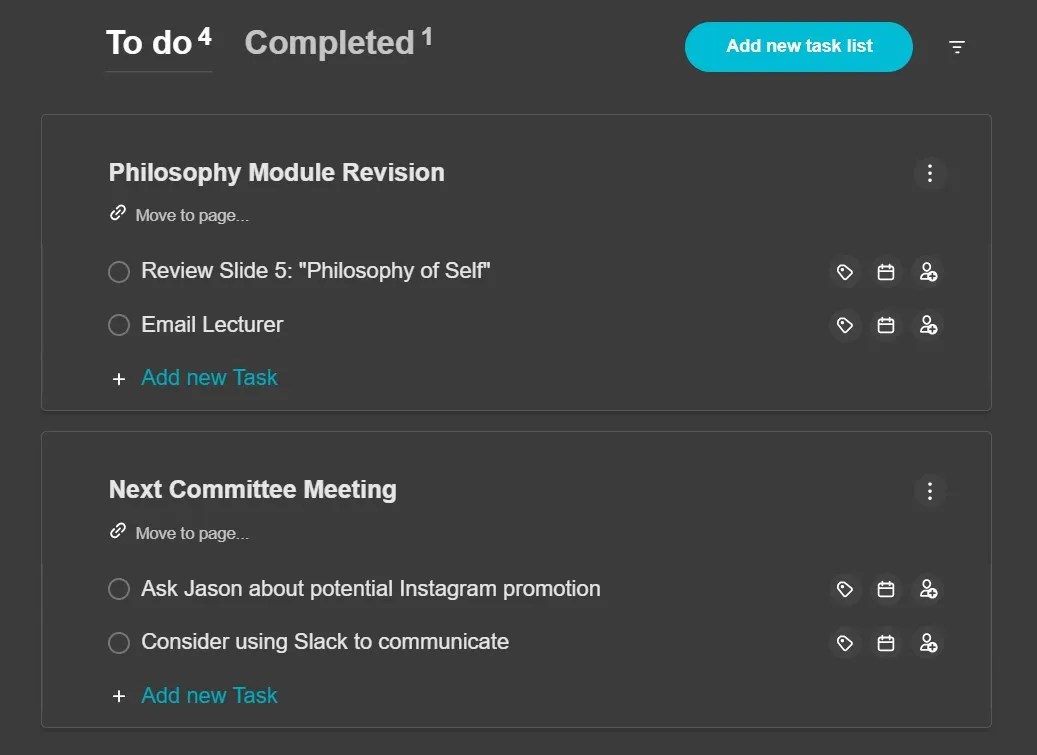Check off the Email Lecturer task

coord(119,325)
